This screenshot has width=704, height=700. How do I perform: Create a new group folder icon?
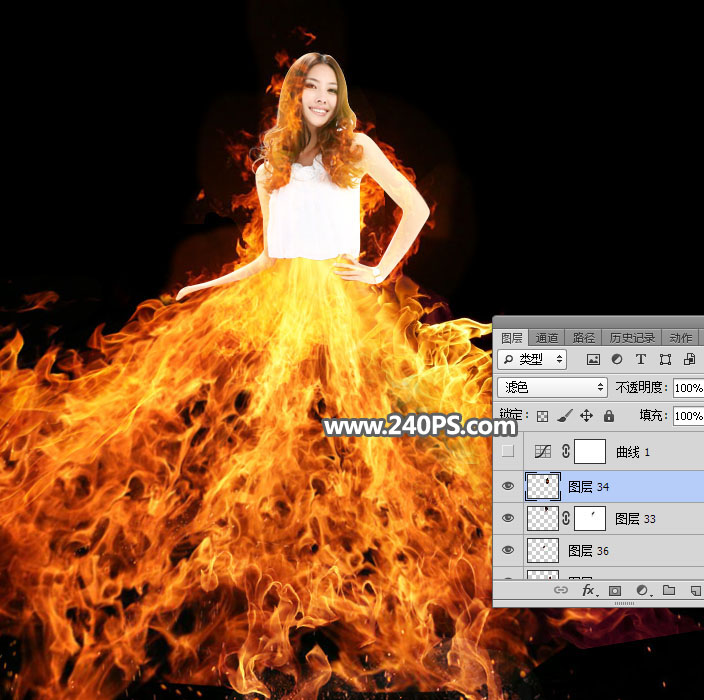pyautogui.click(x=669, y=590)
